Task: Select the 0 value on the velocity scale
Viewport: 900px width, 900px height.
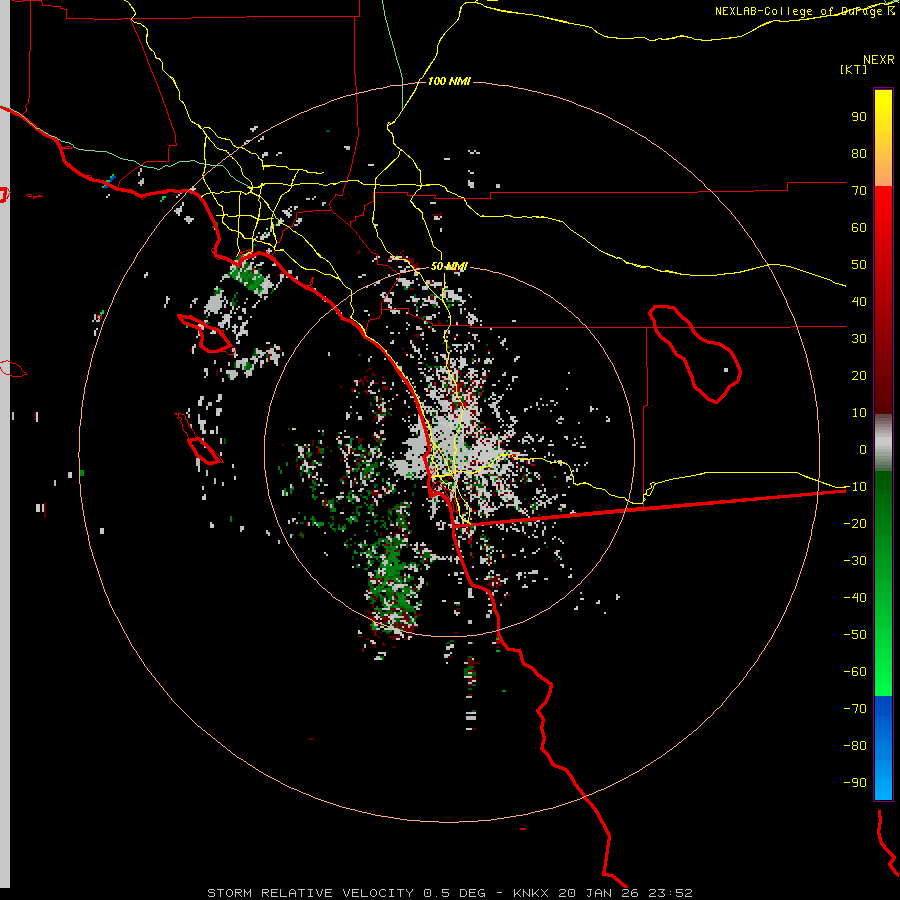Action: (x=863, y=450)
